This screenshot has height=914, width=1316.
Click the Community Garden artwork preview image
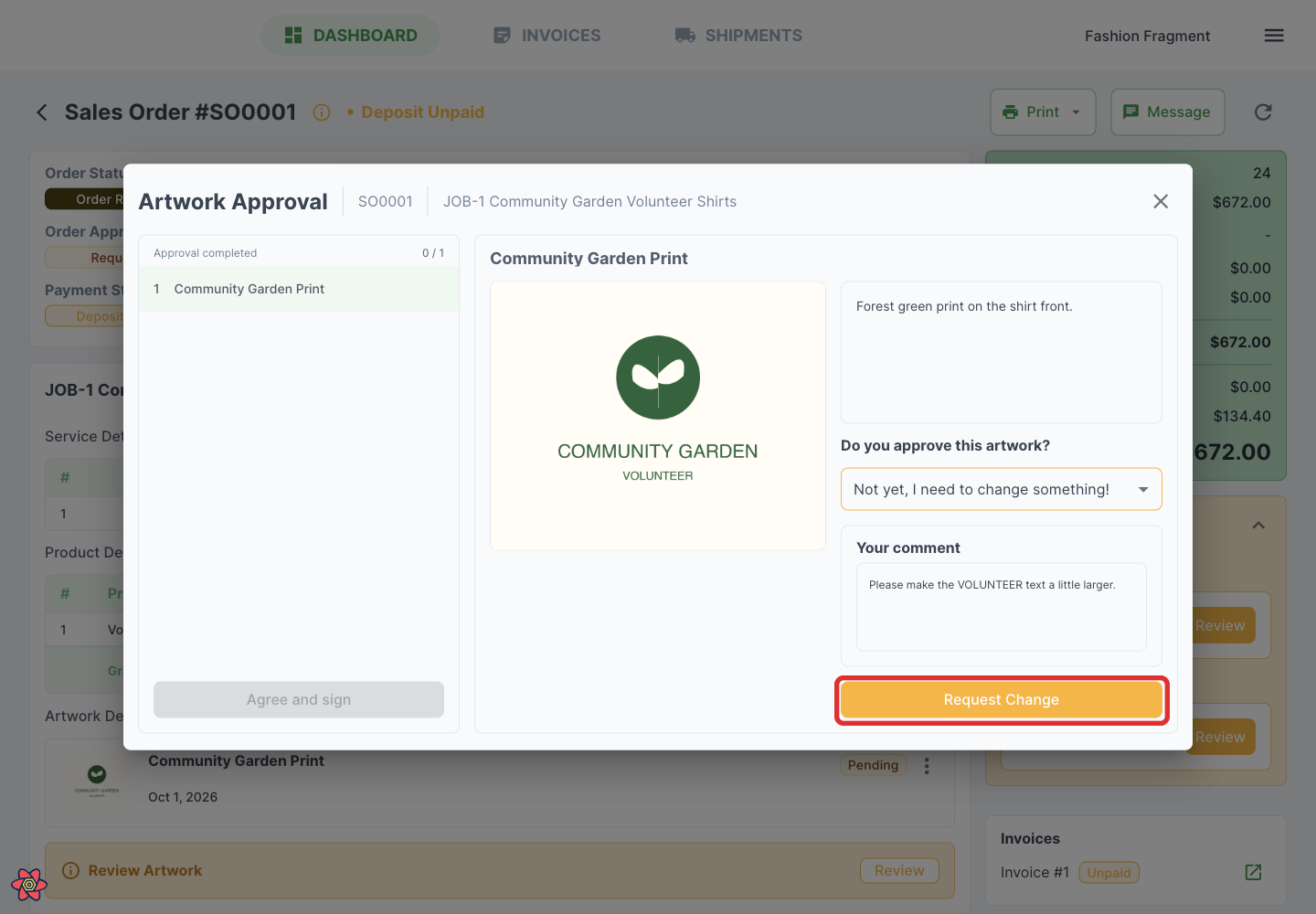coord(658,416)
